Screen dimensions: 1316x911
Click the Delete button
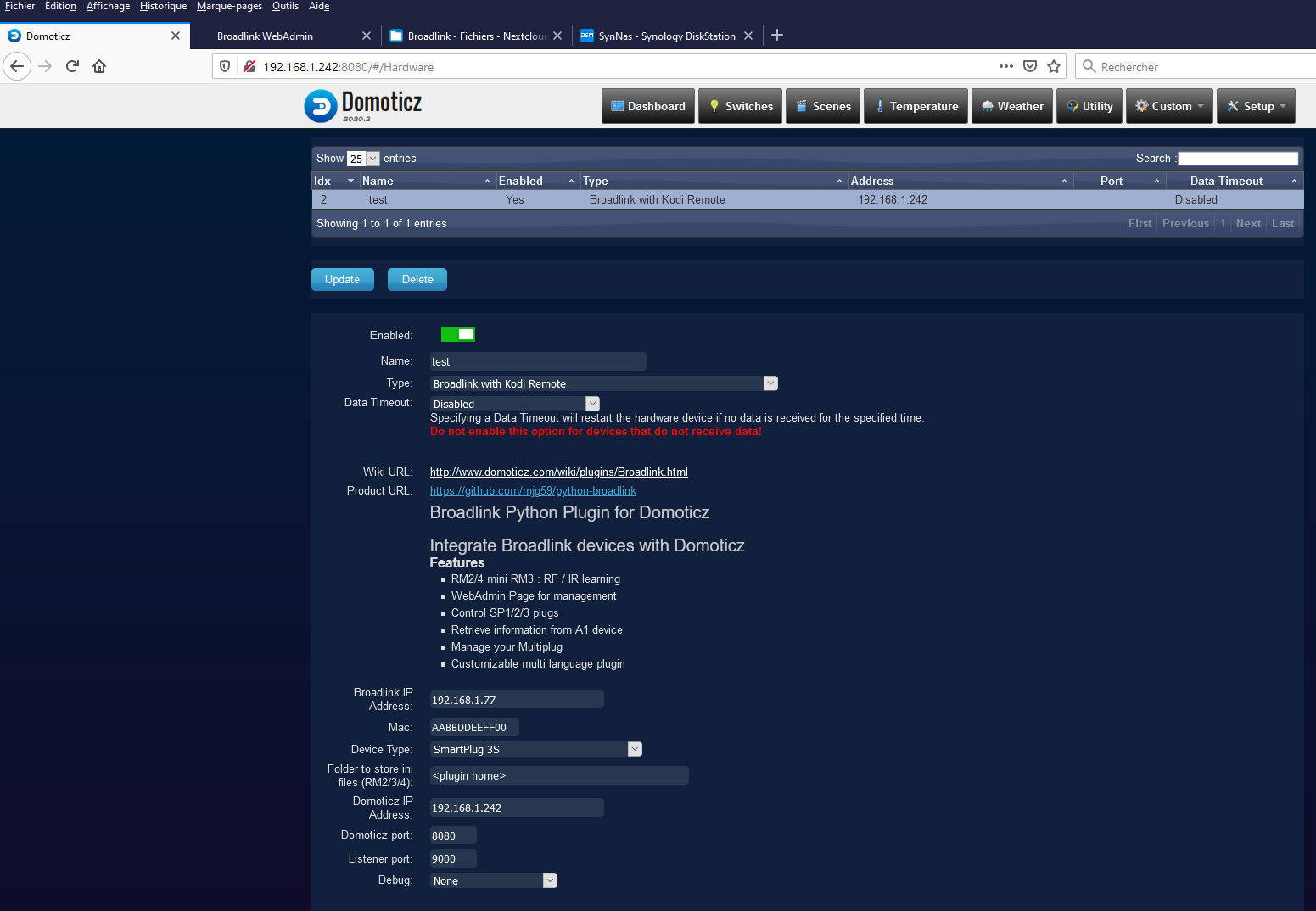(417, 279)
